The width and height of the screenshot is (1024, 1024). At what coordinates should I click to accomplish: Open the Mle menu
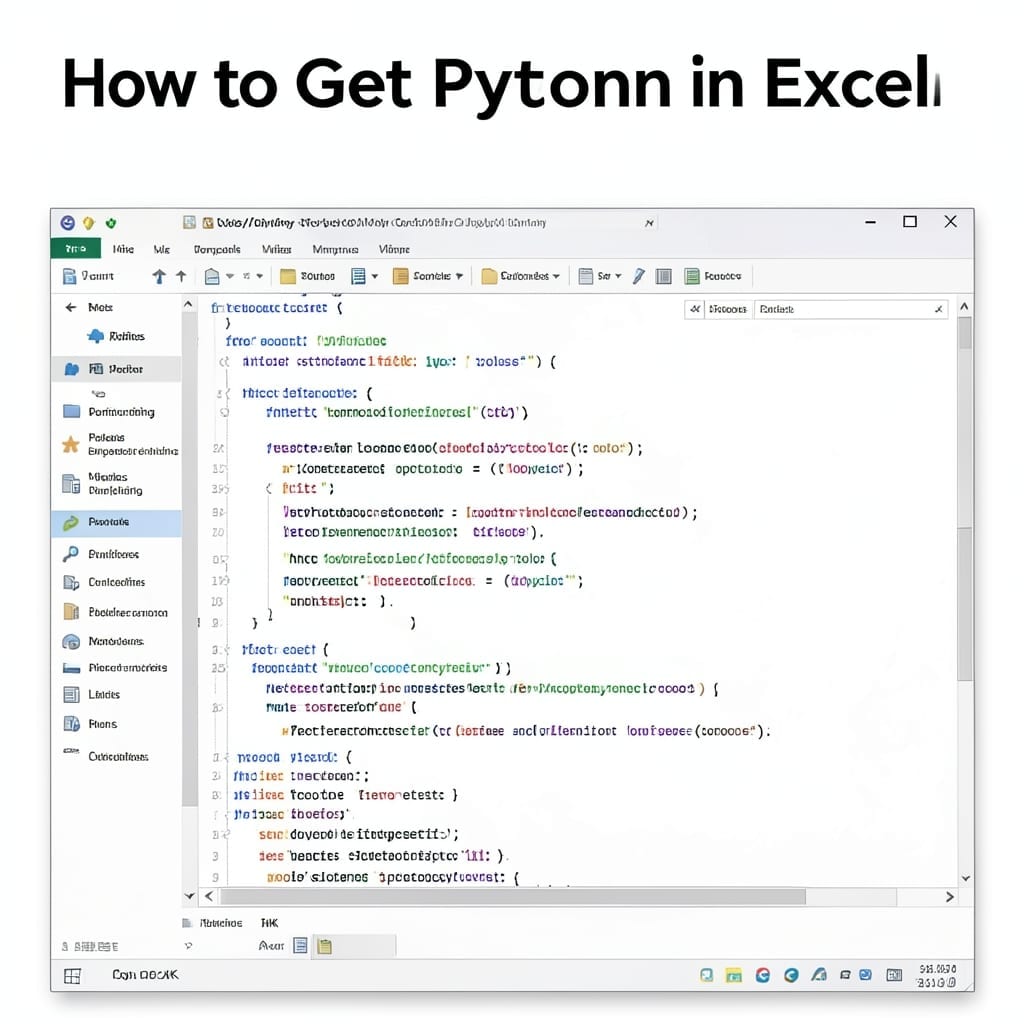[161, 249]
